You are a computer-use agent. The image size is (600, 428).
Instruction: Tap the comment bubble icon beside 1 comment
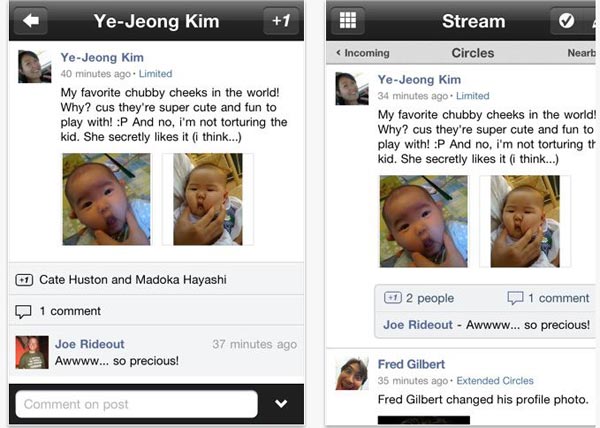[23, 311]
